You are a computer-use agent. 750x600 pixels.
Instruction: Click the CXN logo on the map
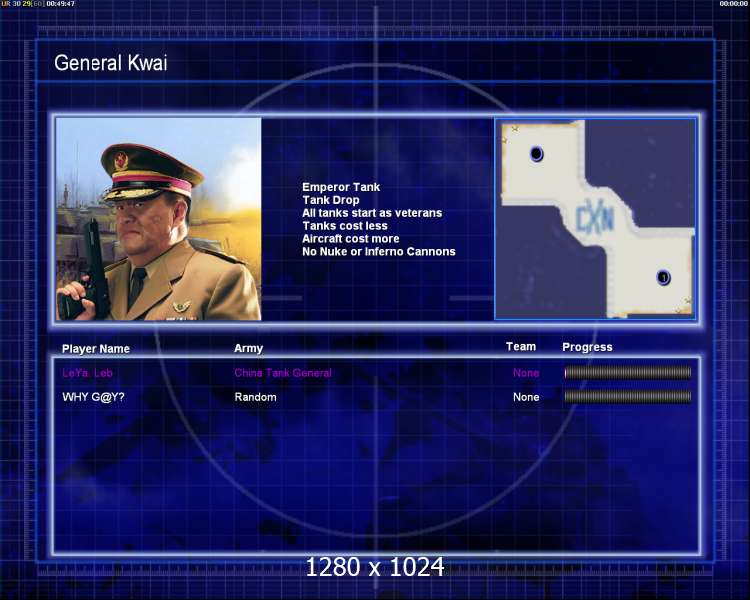(595, 218)
